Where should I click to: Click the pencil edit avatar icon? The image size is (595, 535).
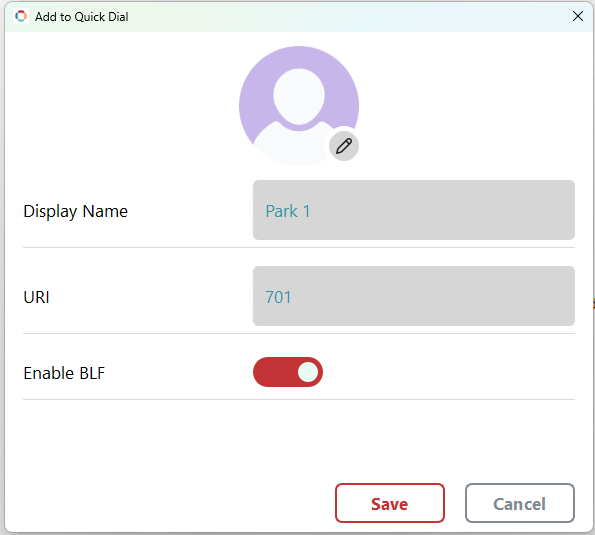(x=344, y=146)
